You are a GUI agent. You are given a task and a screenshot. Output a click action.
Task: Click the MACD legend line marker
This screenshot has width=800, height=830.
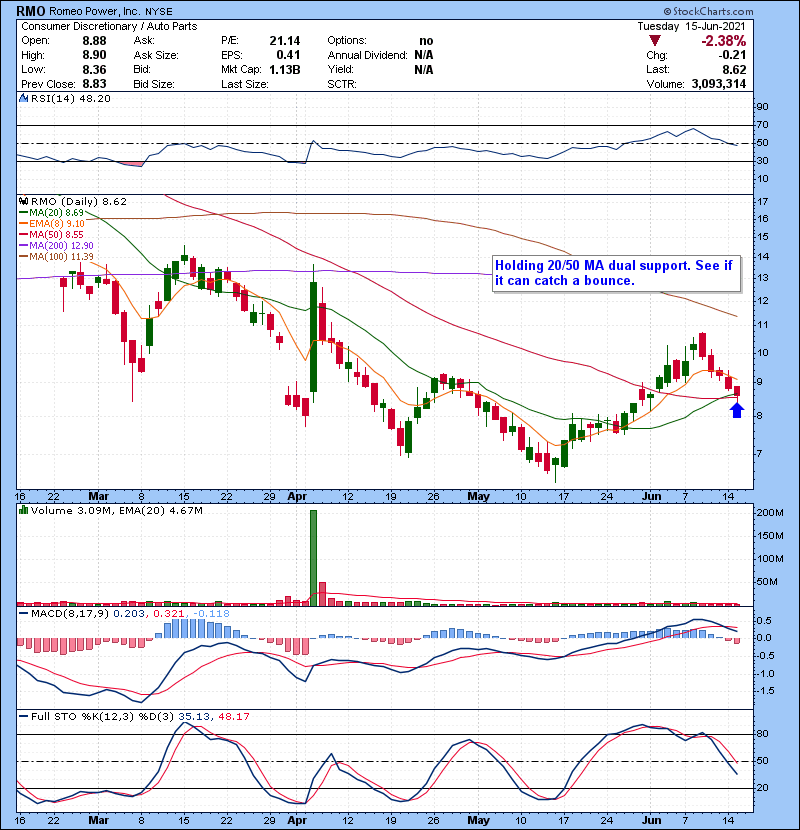[22, 612]
